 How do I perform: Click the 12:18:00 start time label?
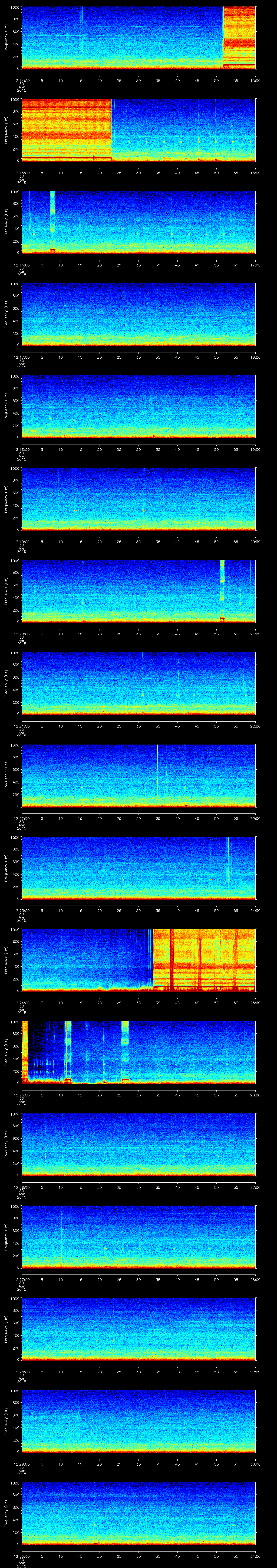coord(21,449)
